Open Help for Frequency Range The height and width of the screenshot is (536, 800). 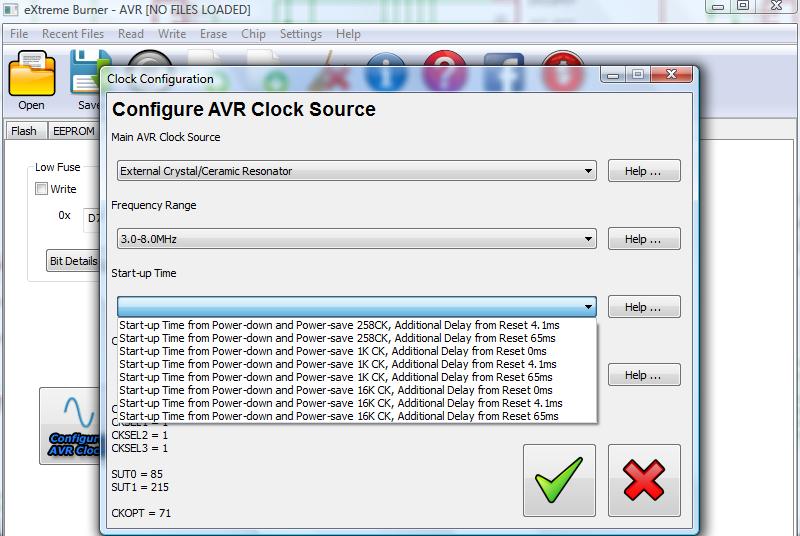644,239
